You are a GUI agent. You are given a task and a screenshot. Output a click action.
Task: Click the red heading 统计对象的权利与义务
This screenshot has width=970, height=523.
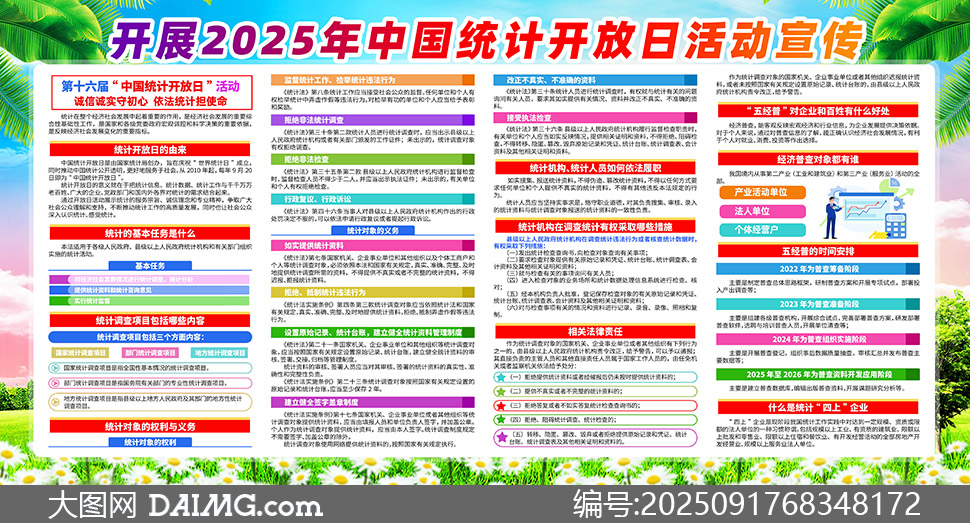pos(150,426)
